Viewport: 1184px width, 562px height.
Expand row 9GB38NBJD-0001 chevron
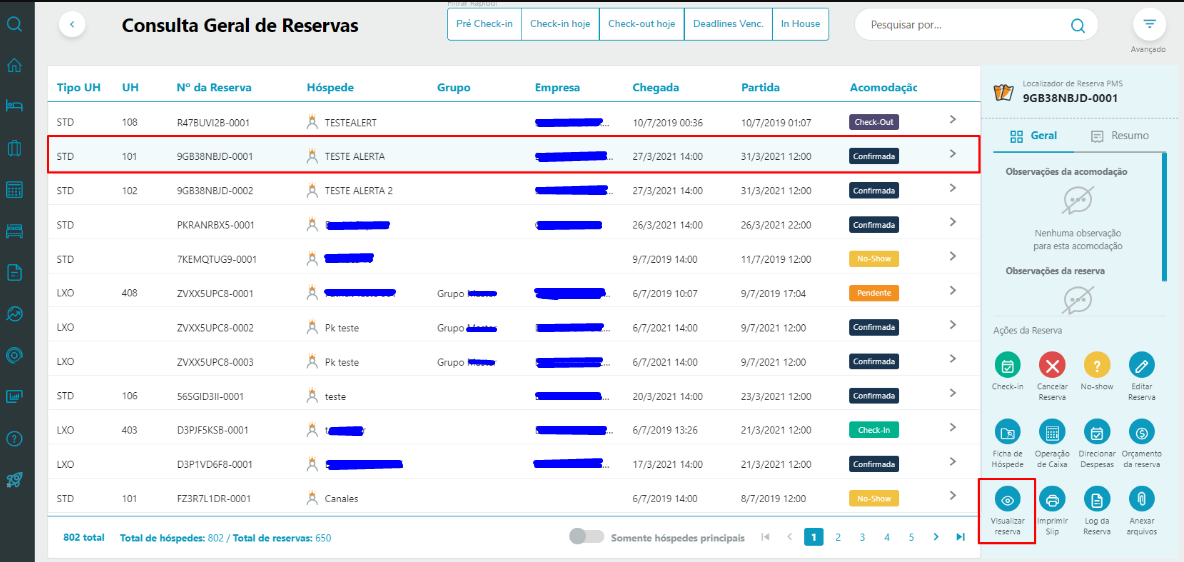point(953,153)
